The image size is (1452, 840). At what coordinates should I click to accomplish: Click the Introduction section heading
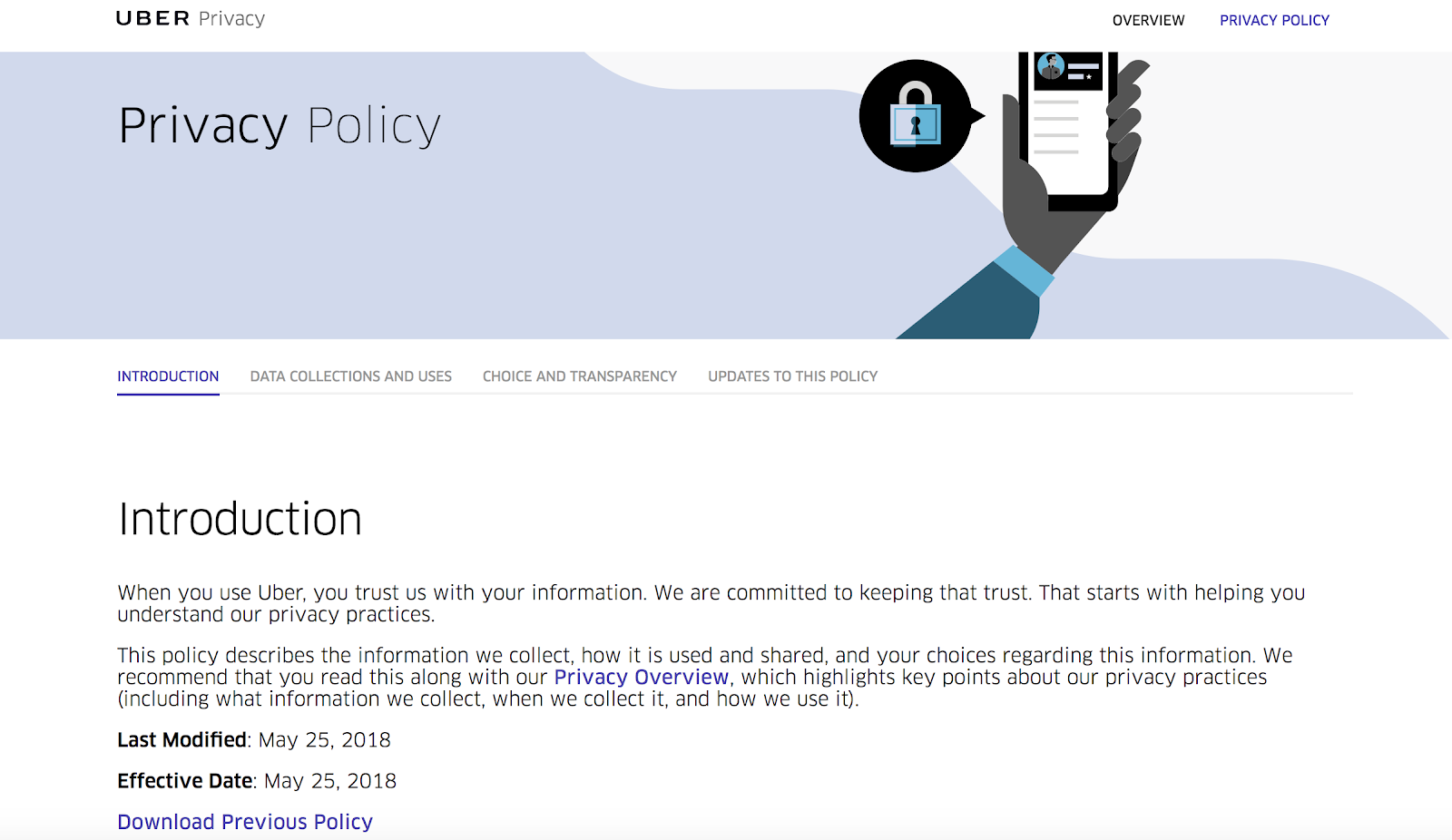pyautogui.click(x=240, y=519)
